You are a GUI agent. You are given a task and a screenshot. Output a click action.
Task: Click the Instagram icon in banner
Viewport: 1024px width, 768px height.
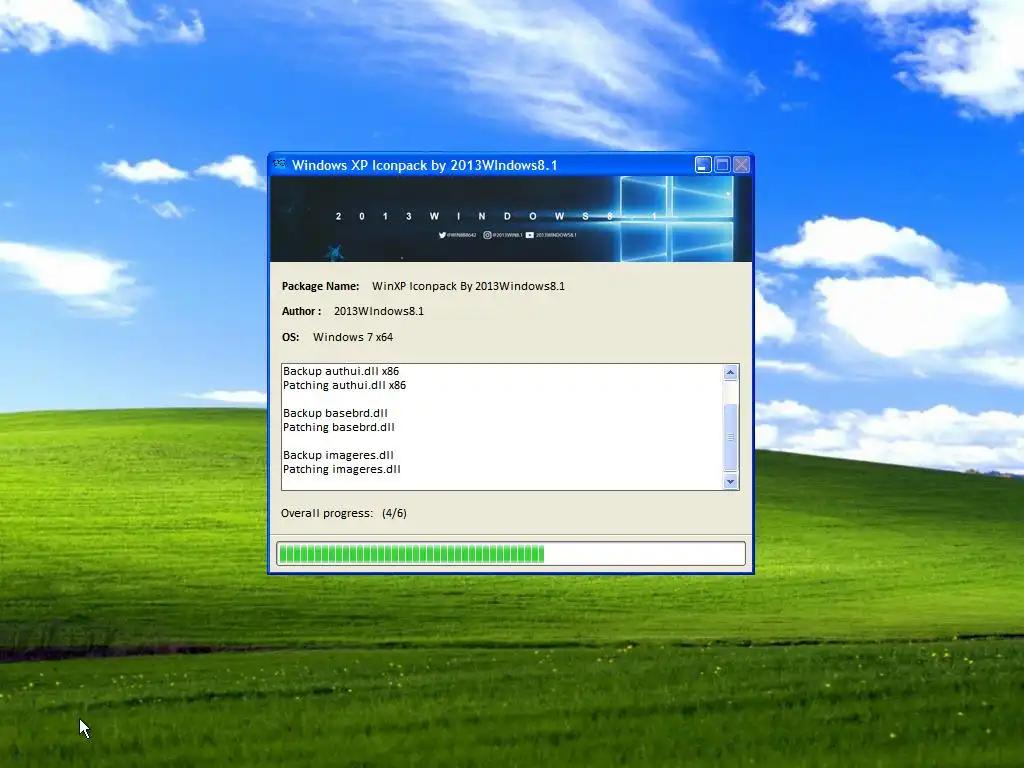[487, 235]
